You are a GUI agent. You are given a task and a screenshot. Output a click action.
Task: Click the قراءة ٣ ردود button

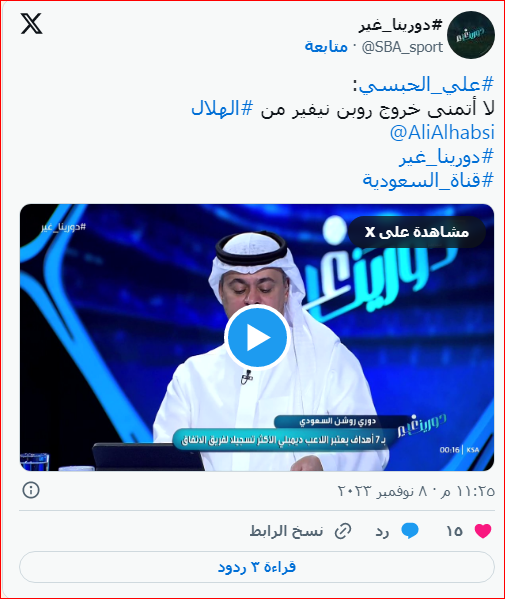pos(257,567)
